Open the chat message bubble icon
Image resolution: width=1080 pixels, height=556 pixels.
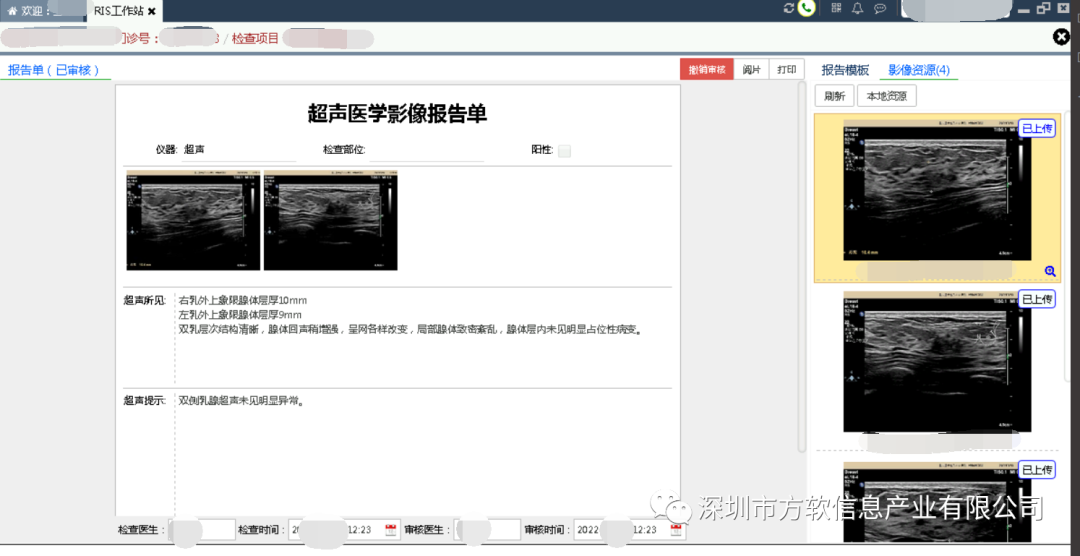point(880,8)
